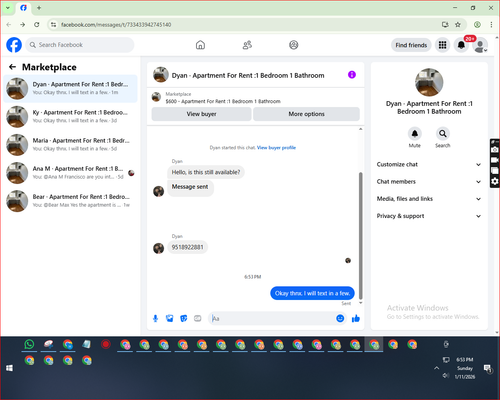This screenshot has width=500, height=400.
Task: Open the taskbar volume icon
Action: [x=446, y=376]
